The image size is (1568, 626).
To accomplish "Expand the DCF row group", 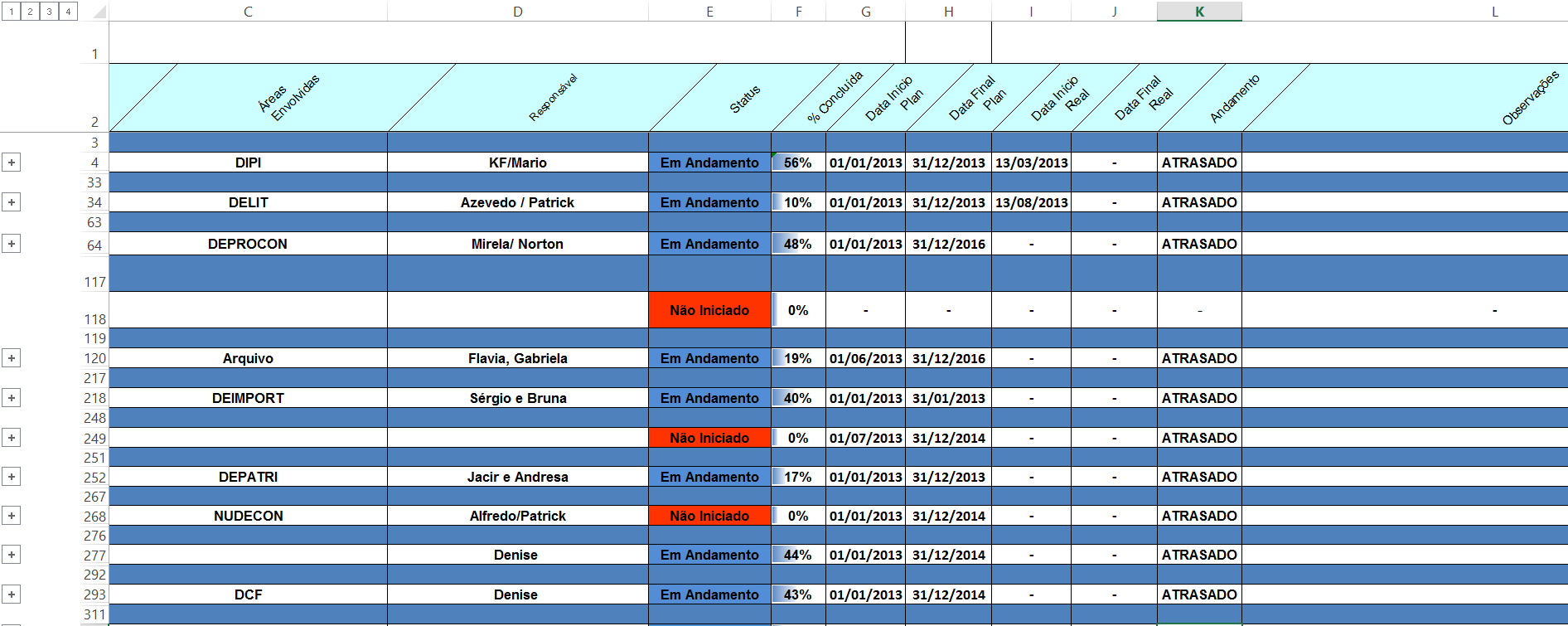I will [11, 594].
